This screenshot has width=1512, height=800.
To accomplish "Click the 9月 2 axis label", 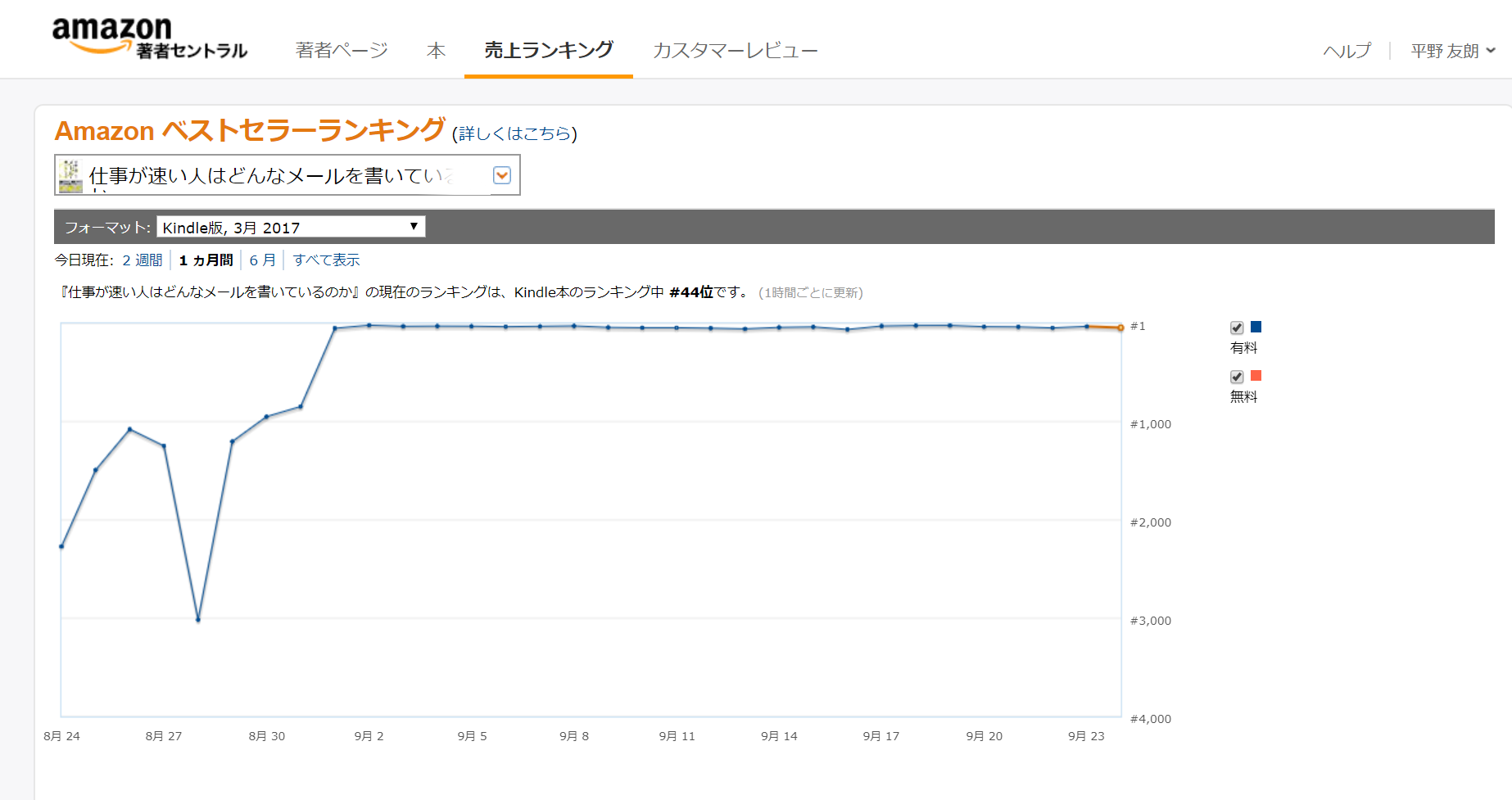I will click(369, 736).
